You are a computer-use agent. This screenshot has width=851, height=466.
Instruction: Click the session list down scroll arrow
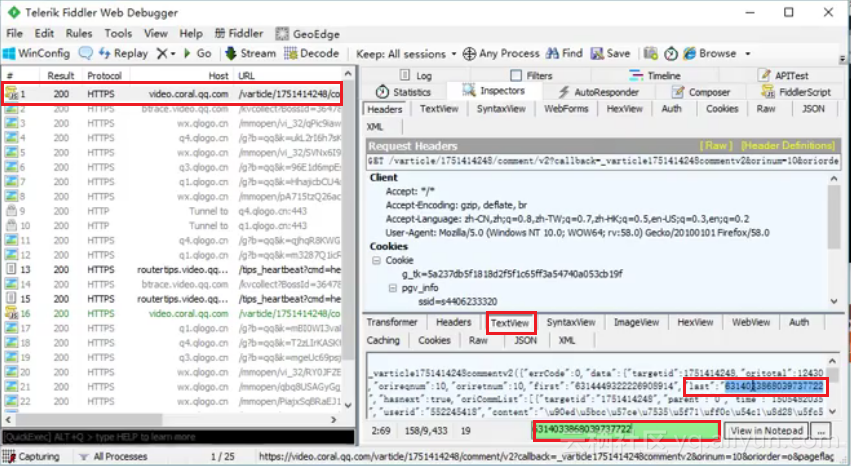point(348,405)
